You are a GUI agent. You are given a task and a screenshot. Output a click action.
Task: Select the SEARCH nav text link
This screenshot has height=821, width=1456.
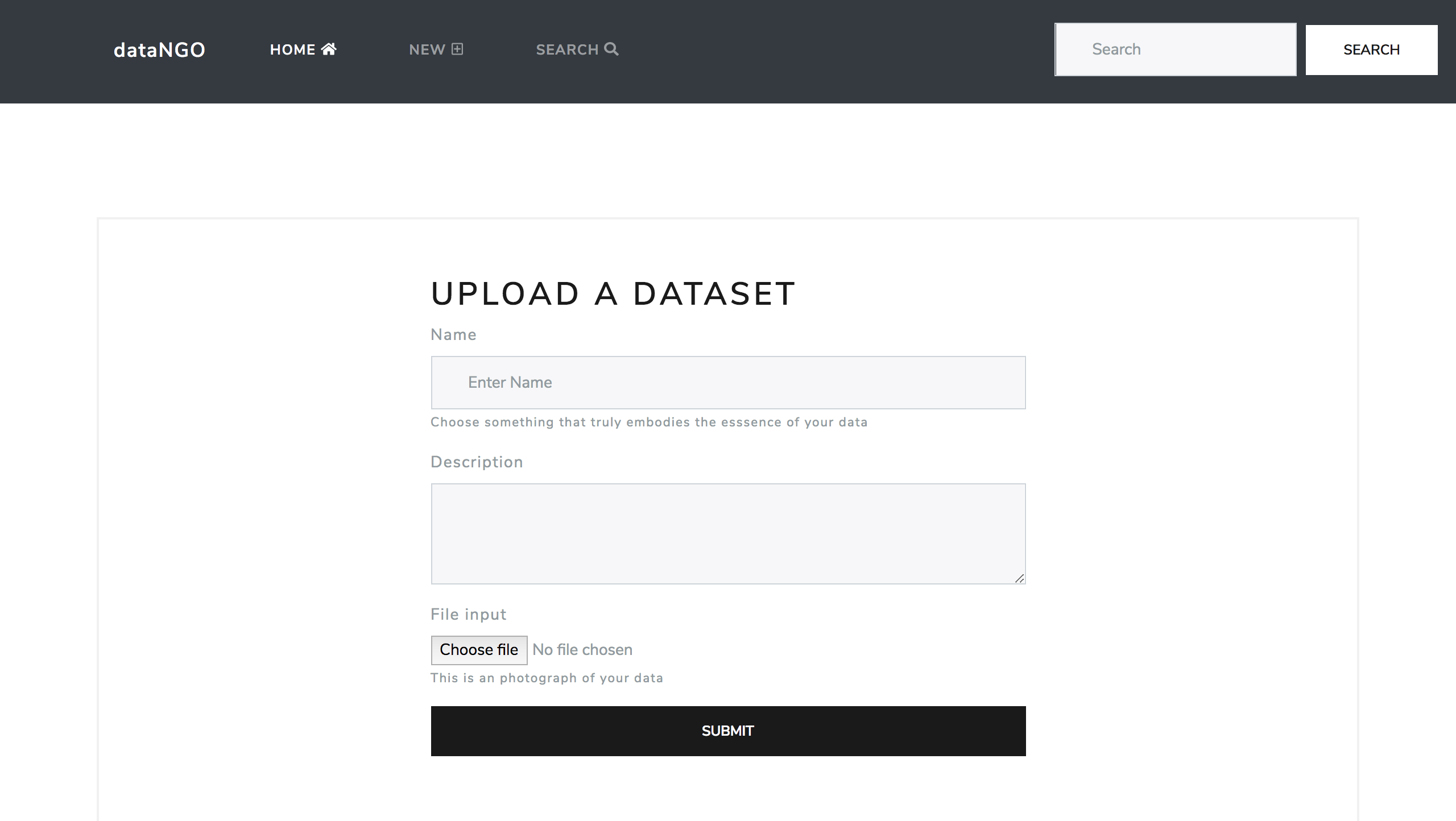click(567, 50)
